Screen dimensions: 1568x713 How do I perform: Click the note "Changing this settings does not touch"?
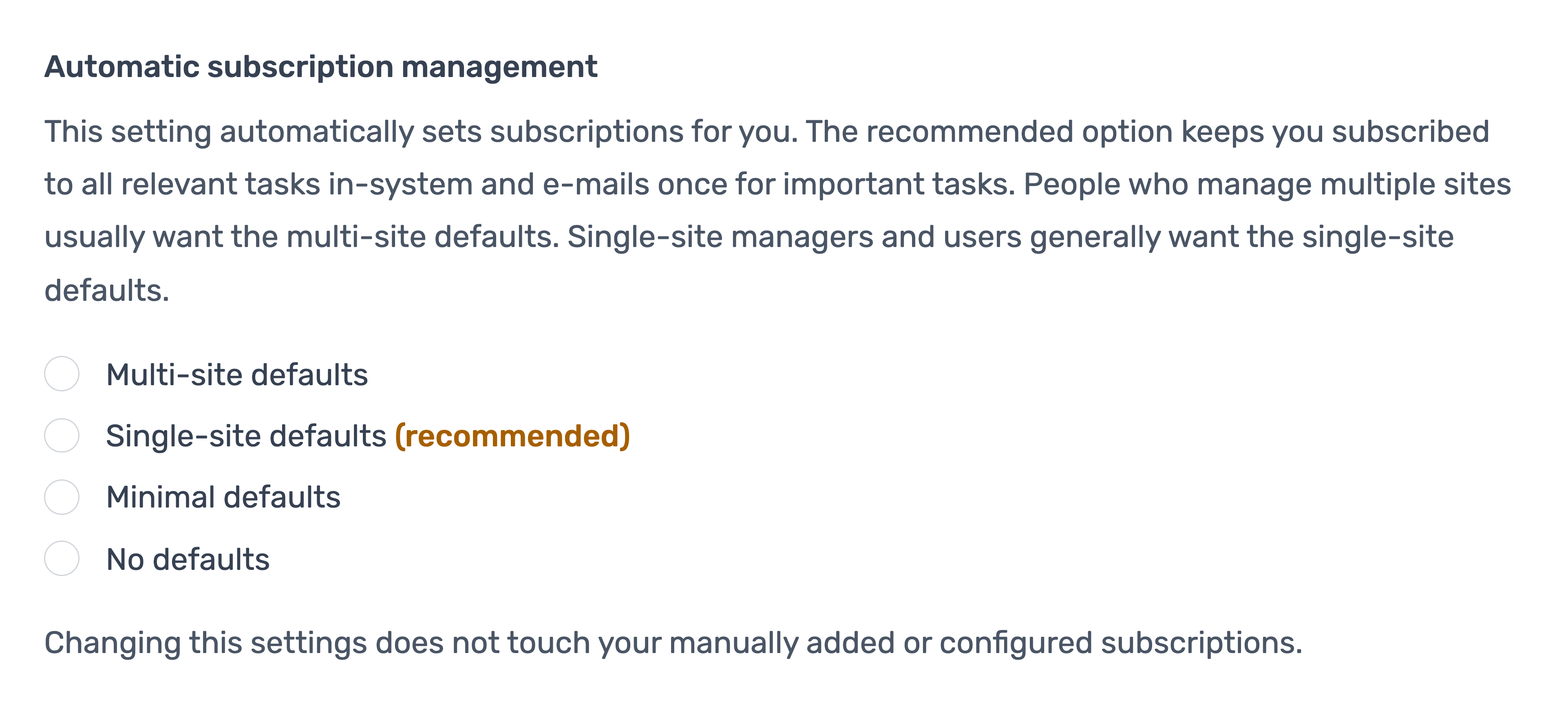click(673, 643)
